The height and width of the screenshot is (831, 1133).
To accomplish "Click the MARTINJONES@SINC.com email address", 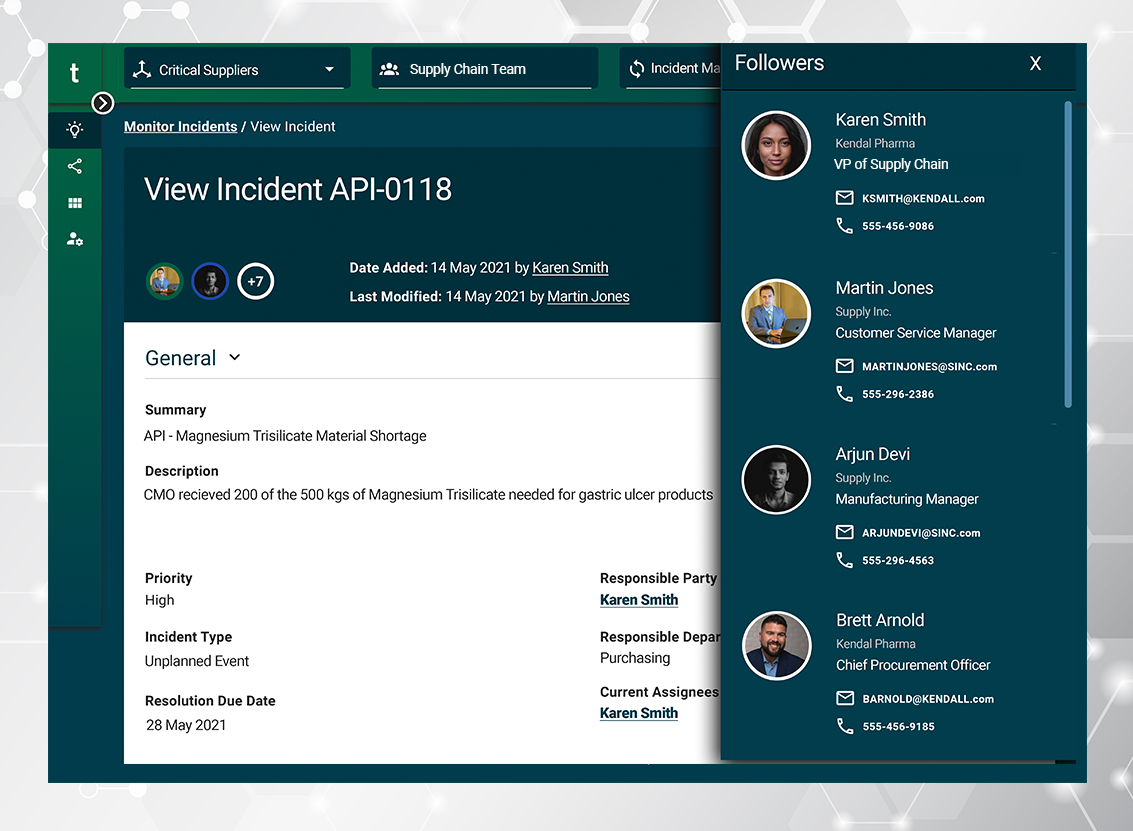I will (929, 367).
